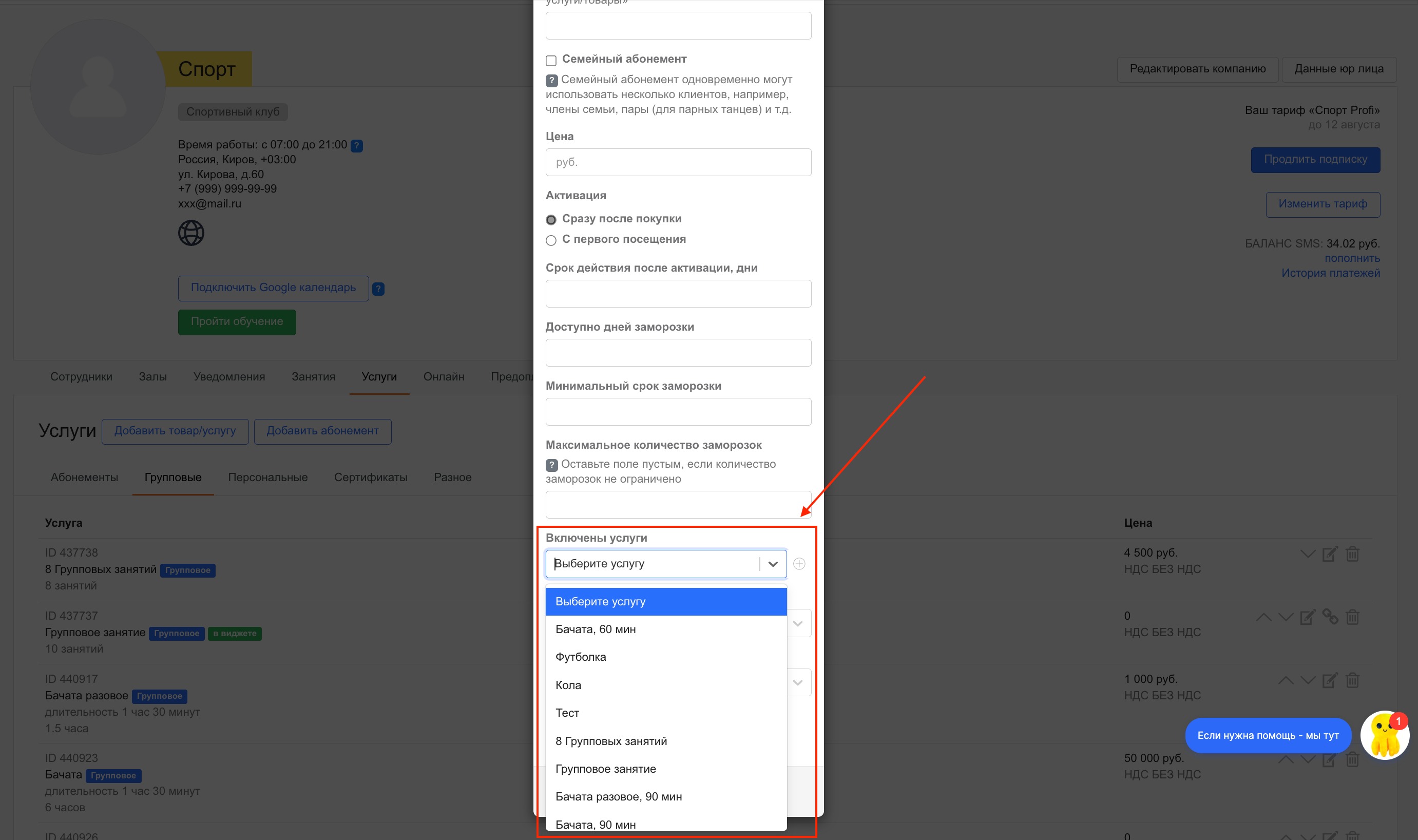This screenshot has width=1418, height=840.
Task: Click help icon beside Google calendar button
Action: pyautogui.click(x=378, y=289)
